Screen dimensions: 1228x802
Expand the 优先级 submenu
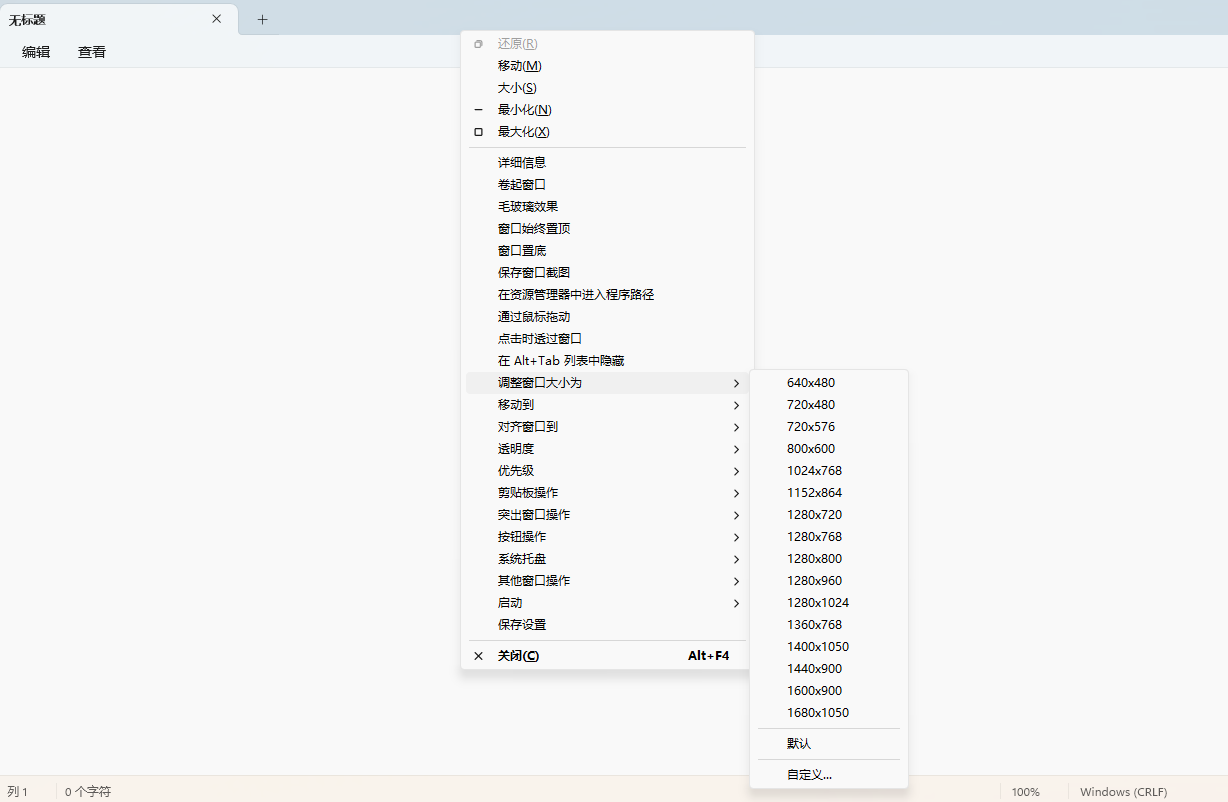[x=607, y=470]
